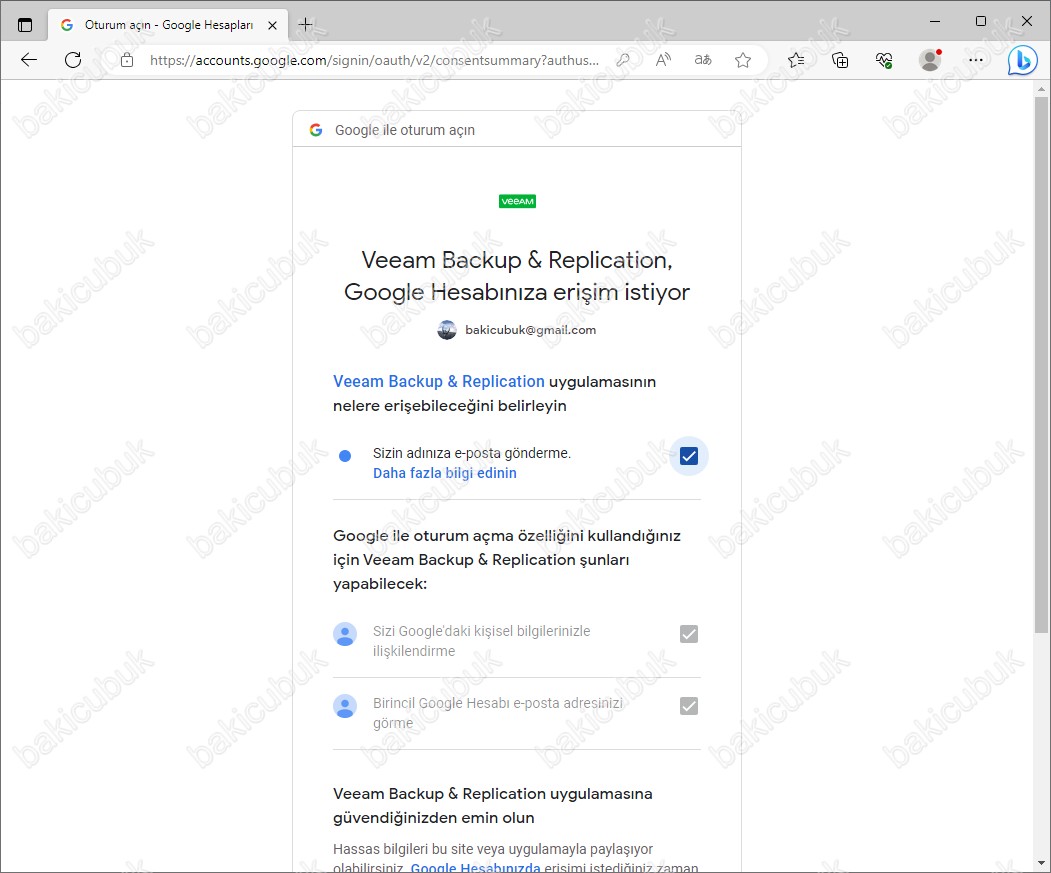Open the Google Hesabınızda link

pos(475,868)
